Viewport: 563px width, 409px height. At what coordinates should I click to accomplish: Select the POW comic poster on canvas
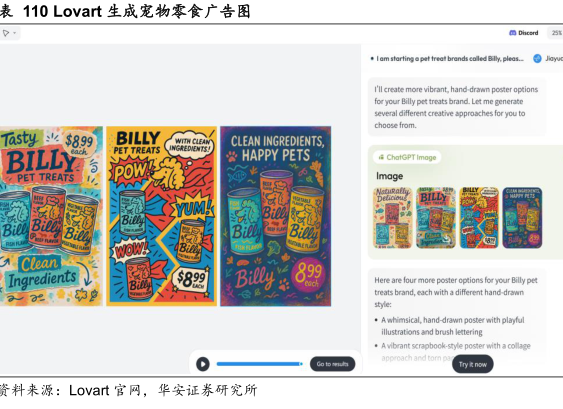162,216
